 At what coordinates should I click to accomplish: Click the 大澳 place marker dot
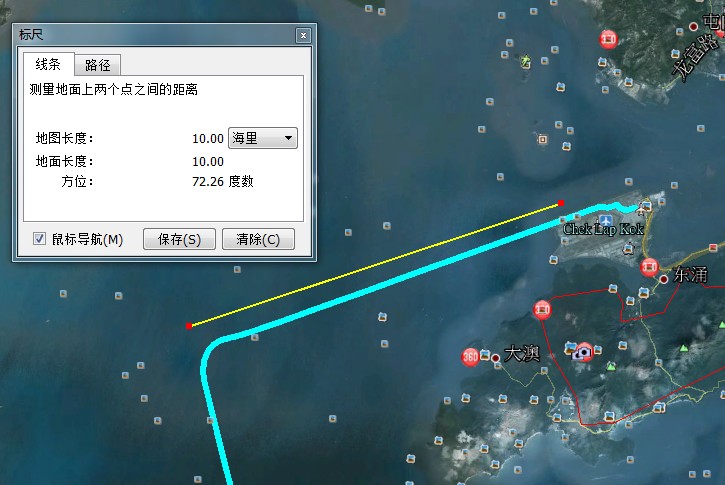[x=496, y=358]
